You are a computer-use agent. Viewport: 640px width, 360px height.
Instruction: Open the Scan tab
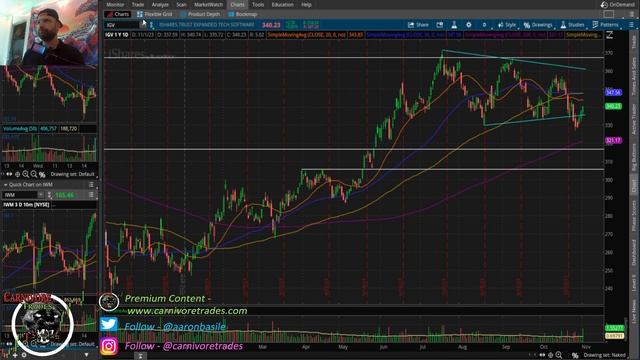coord(182,4)
